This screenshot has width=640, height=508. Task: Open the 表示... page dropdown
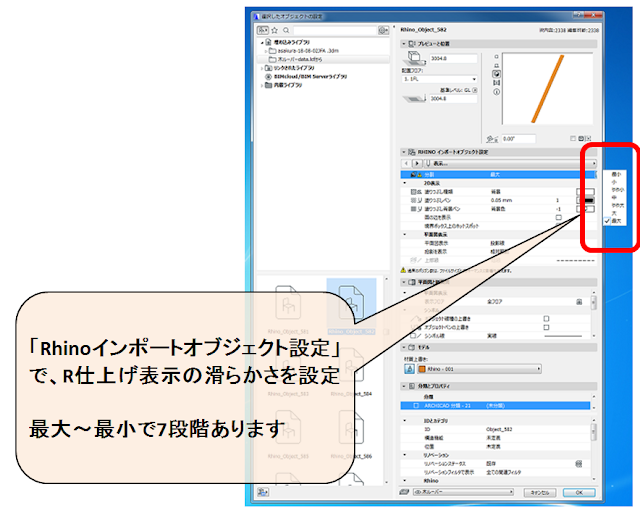(x=510, y=164)
